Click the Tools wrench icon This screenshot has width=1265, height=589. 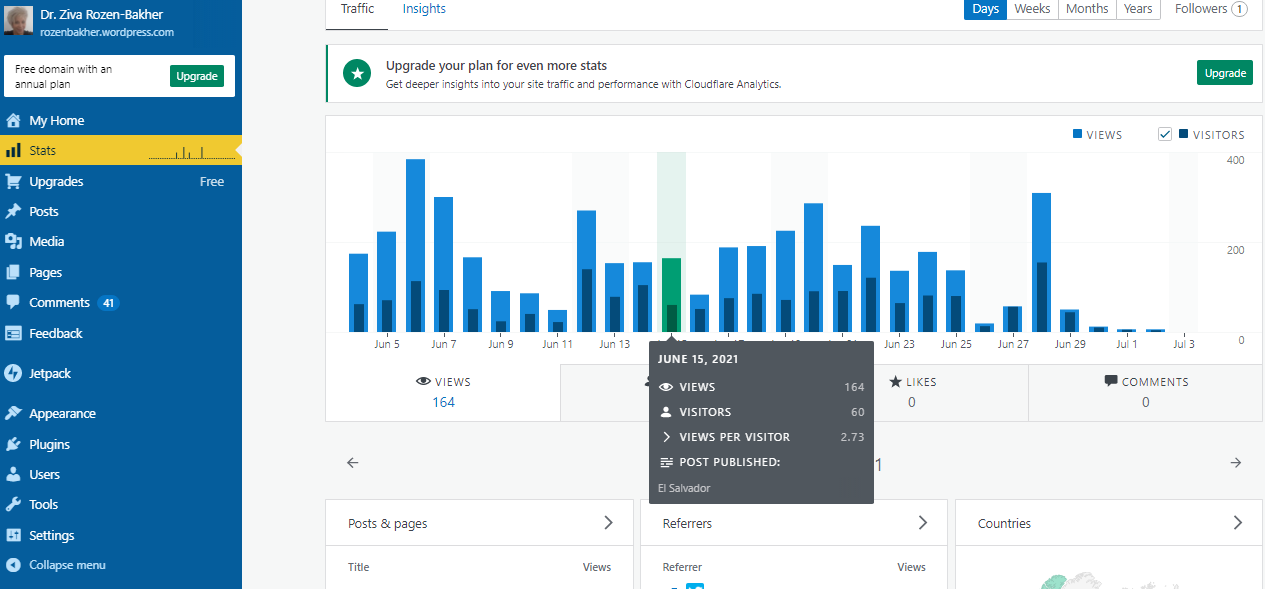(x=13, y=504)
